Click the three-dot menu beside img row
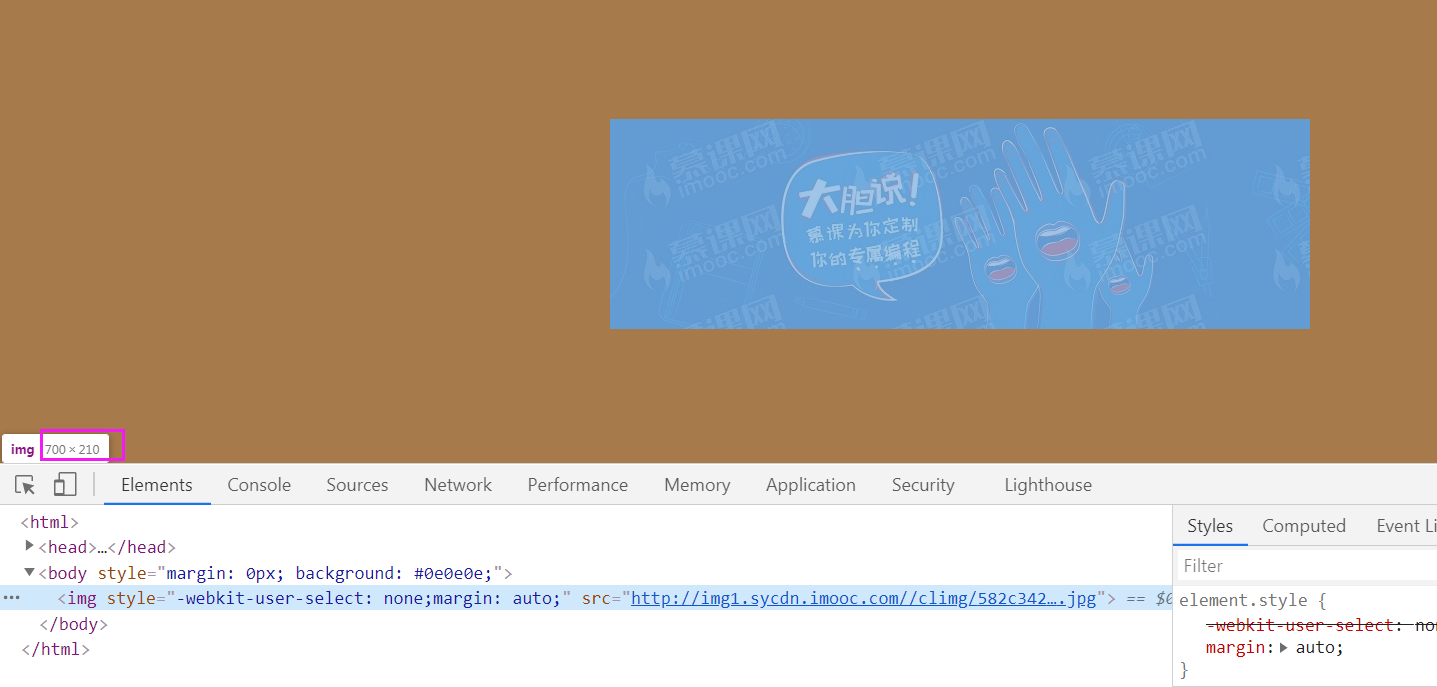This screenshot has height=687, width=1437. point(12,598)
